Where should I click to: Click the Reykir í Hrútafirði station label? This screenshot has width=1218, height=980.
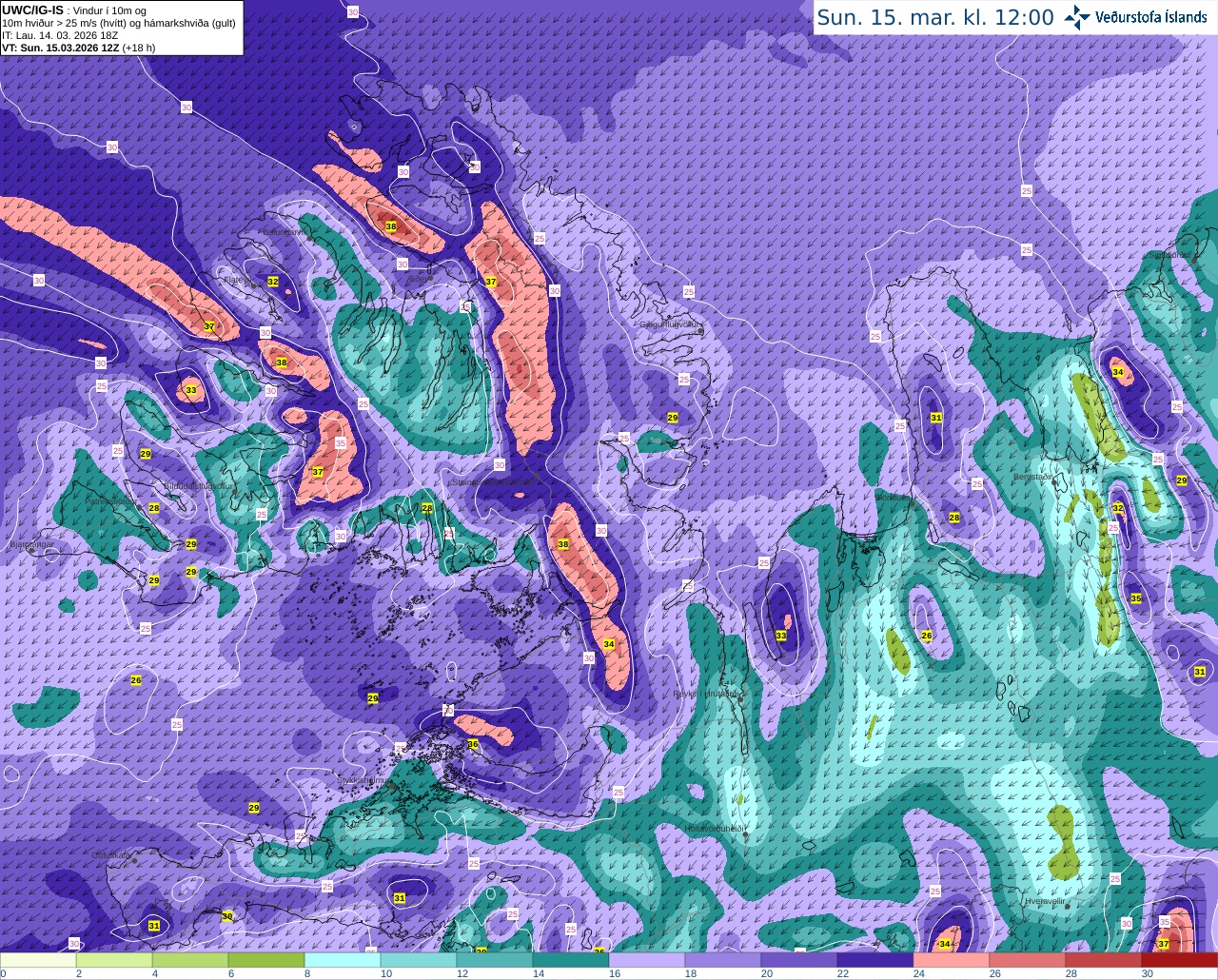(x=707, y=694)
